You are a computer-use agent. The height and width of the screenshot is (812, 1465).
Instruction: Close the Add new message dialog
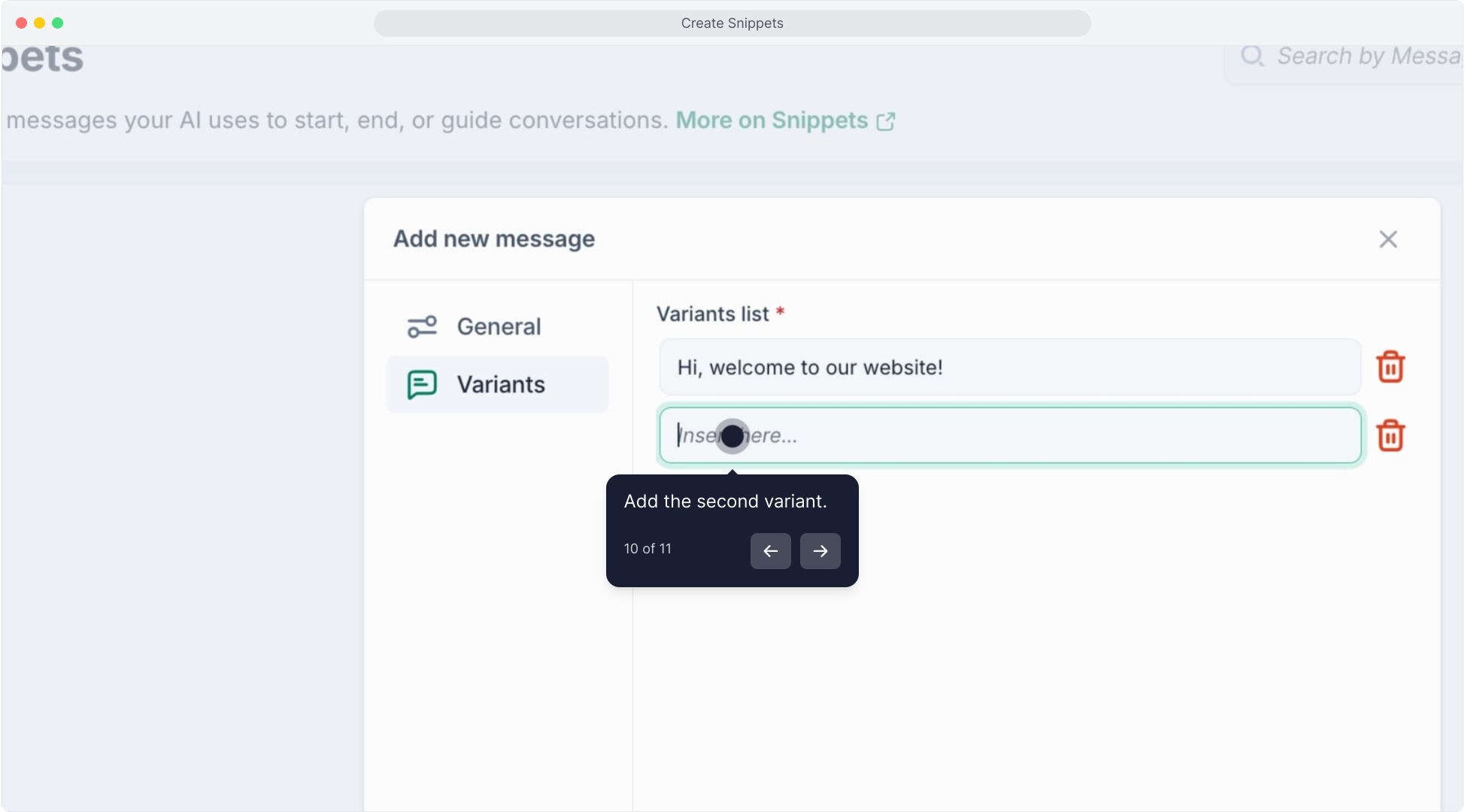pyautogui.click(x=1388, y=239)
